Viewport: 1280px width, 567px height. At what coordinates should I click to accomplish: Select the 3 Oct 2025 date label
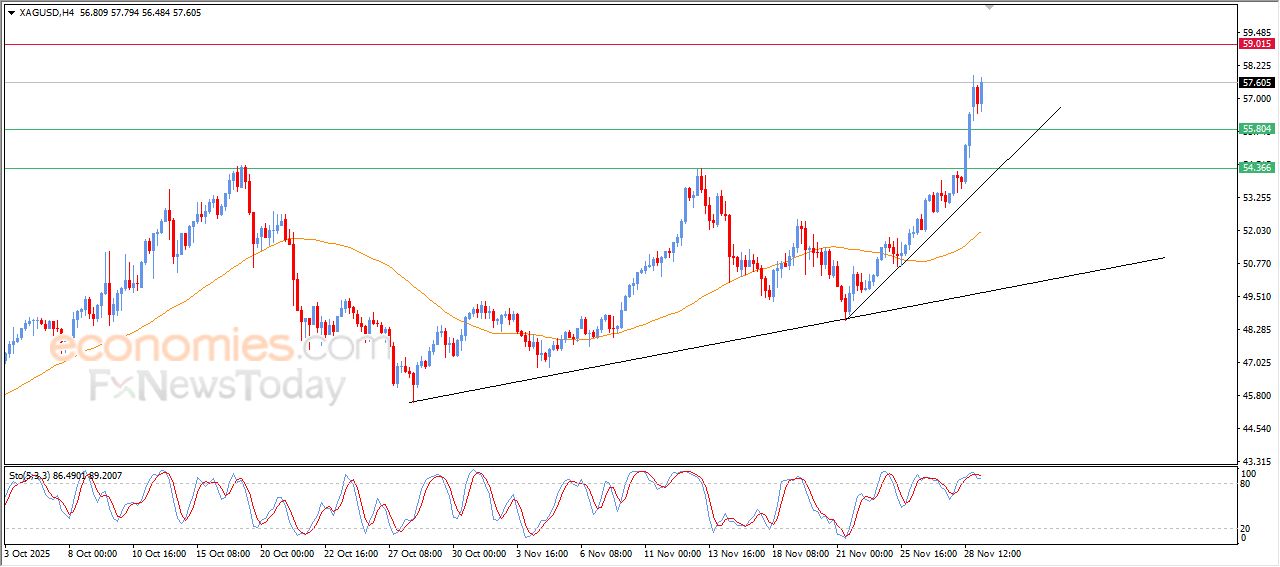[x=26, y=552]
